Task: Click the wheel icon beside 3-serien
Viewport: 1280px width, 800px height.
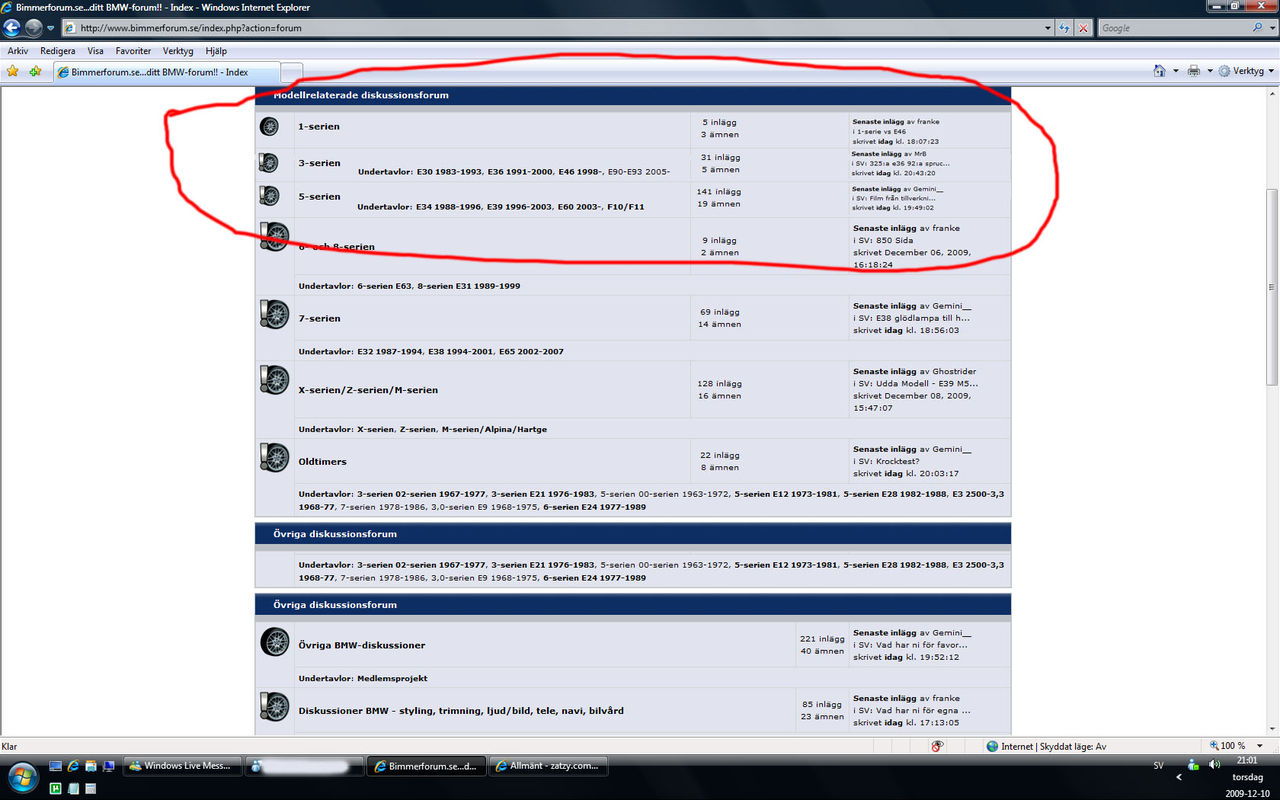Action: coord(268,163)
